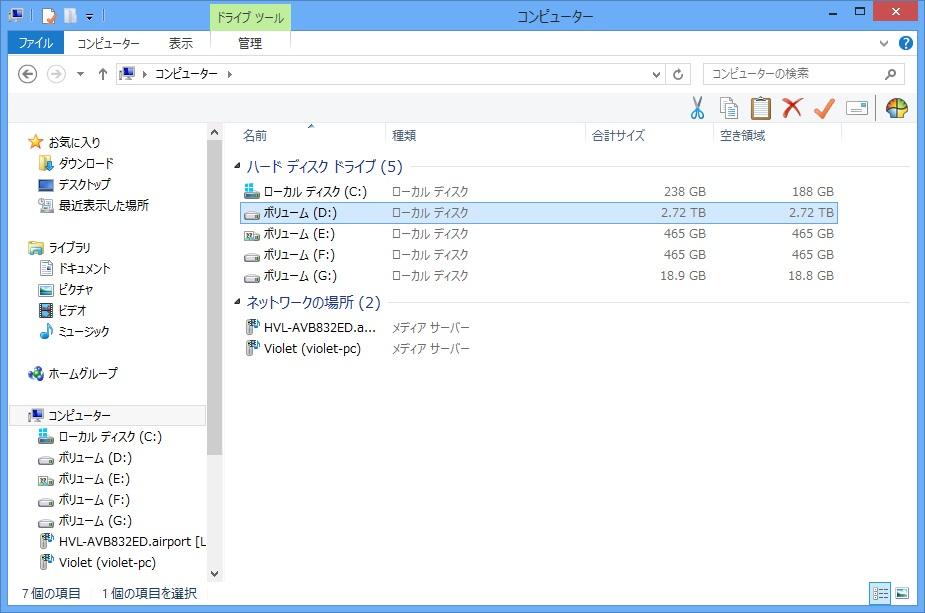Click the sidebar scroll up arrow

215,133
